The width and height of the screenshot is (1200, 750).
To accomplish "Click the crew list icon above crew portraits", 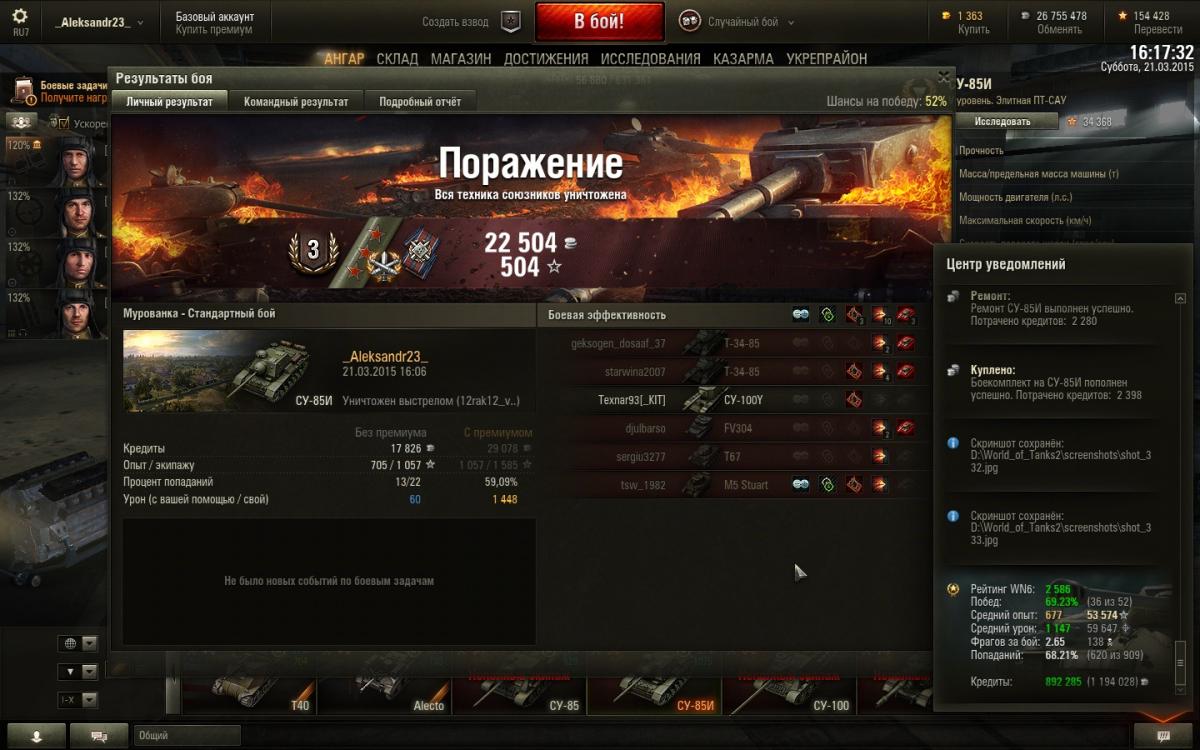I will tap(21, 122).
